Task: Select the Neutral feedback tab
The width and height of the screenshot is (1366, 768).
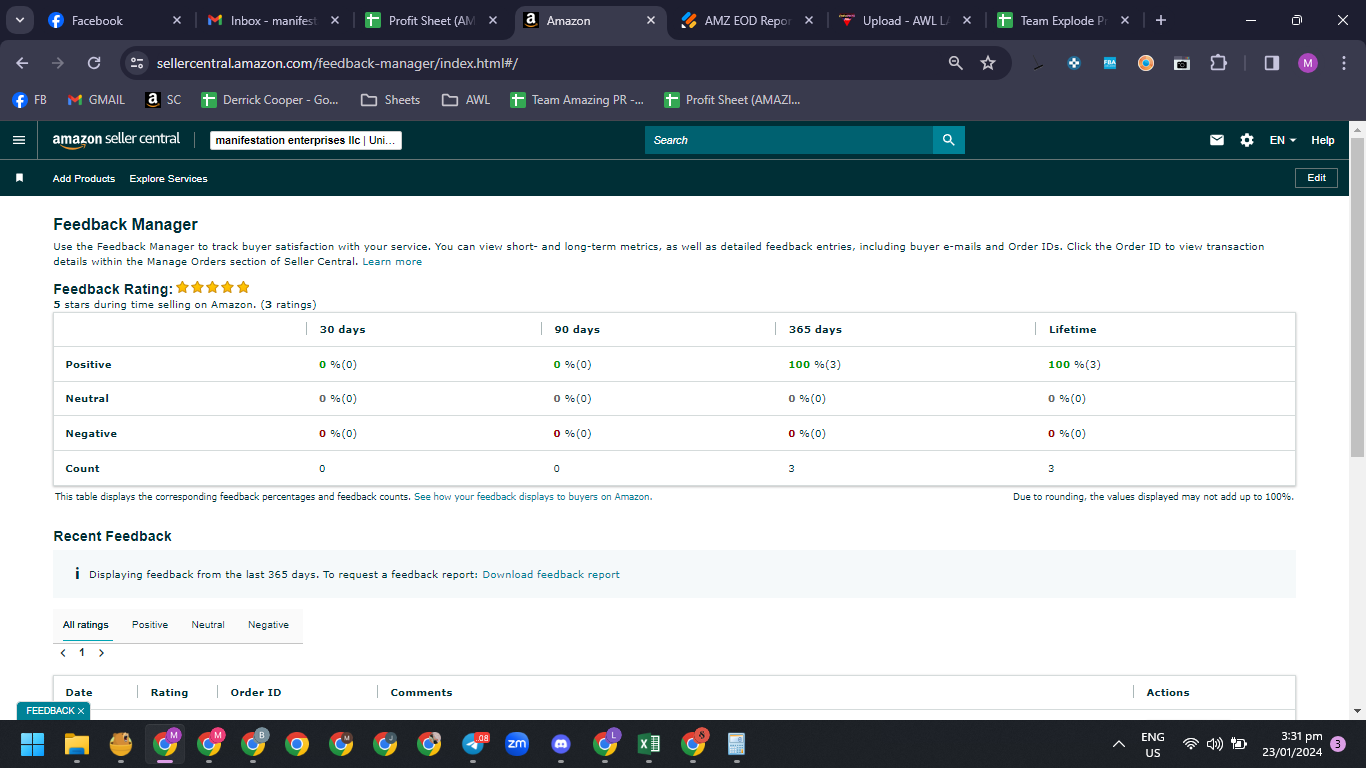Action: tap(208, 625)
